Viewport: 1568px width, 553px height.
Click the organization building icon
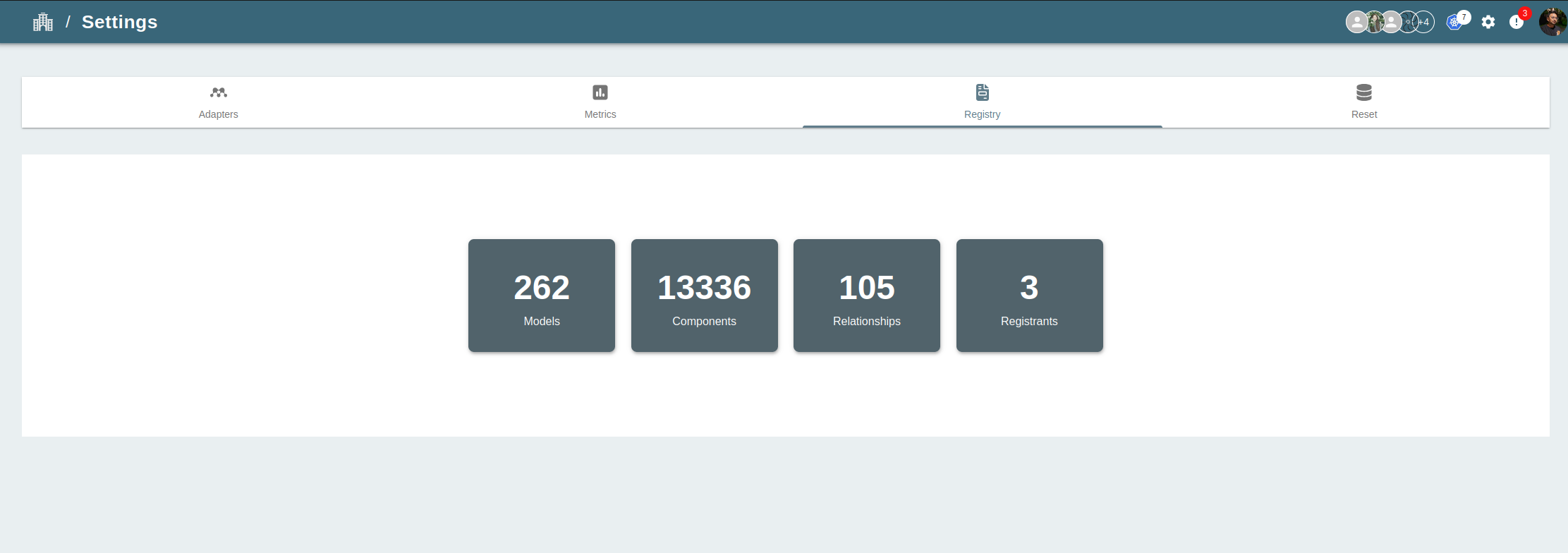tap(43, 23)
